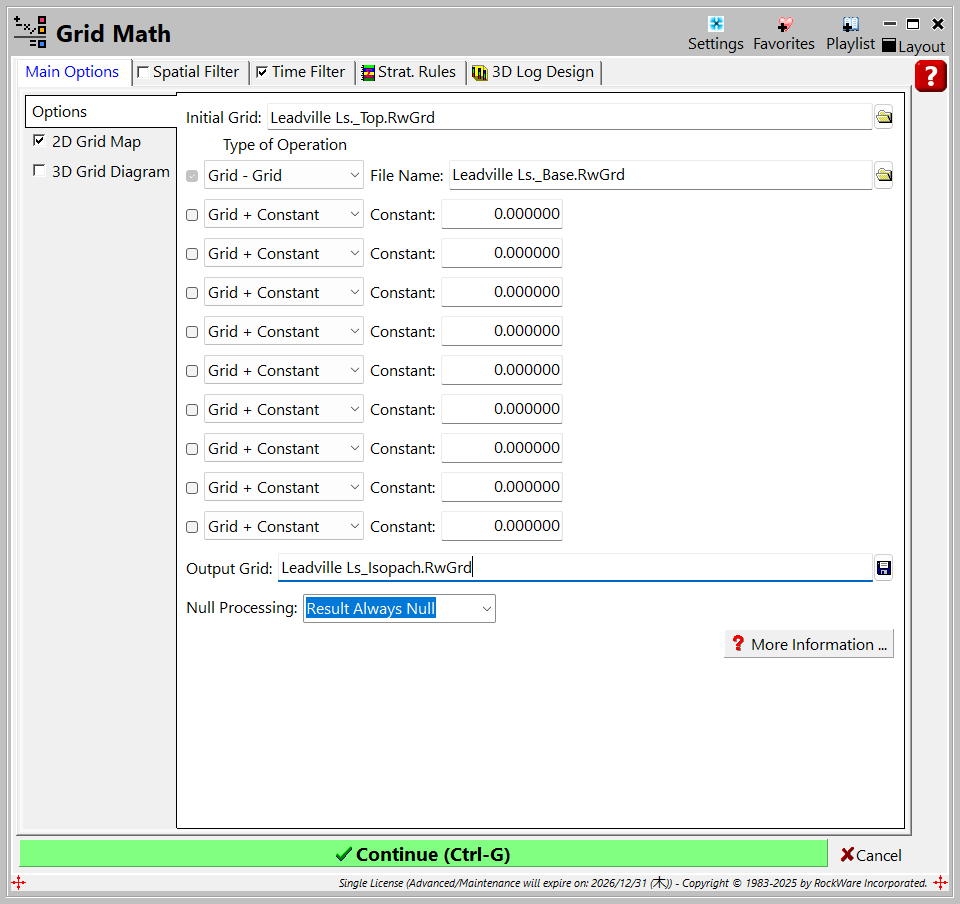960x904 pixels.
Task: Switch to the 3D Log Design tab
Action: (533, 72)
